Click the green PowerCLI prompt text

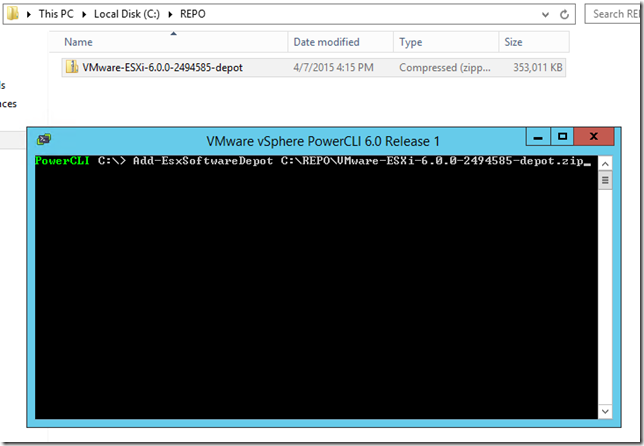tap(62, 161)
